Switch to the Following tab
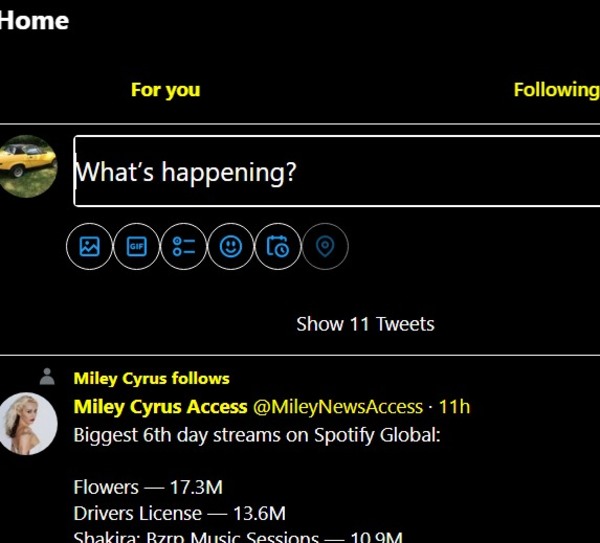 click(x=555, y=90)
